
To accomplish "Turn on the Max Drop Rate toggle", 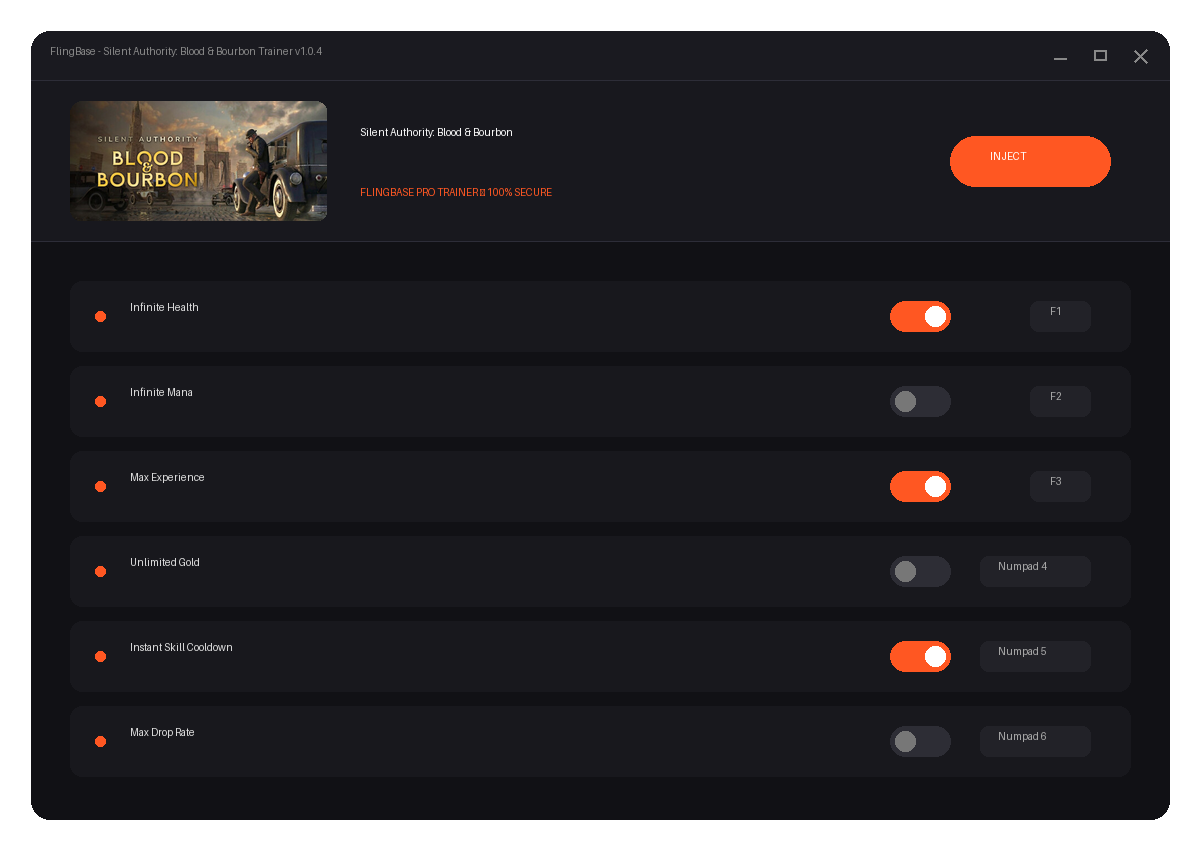I will pos(920,741).
